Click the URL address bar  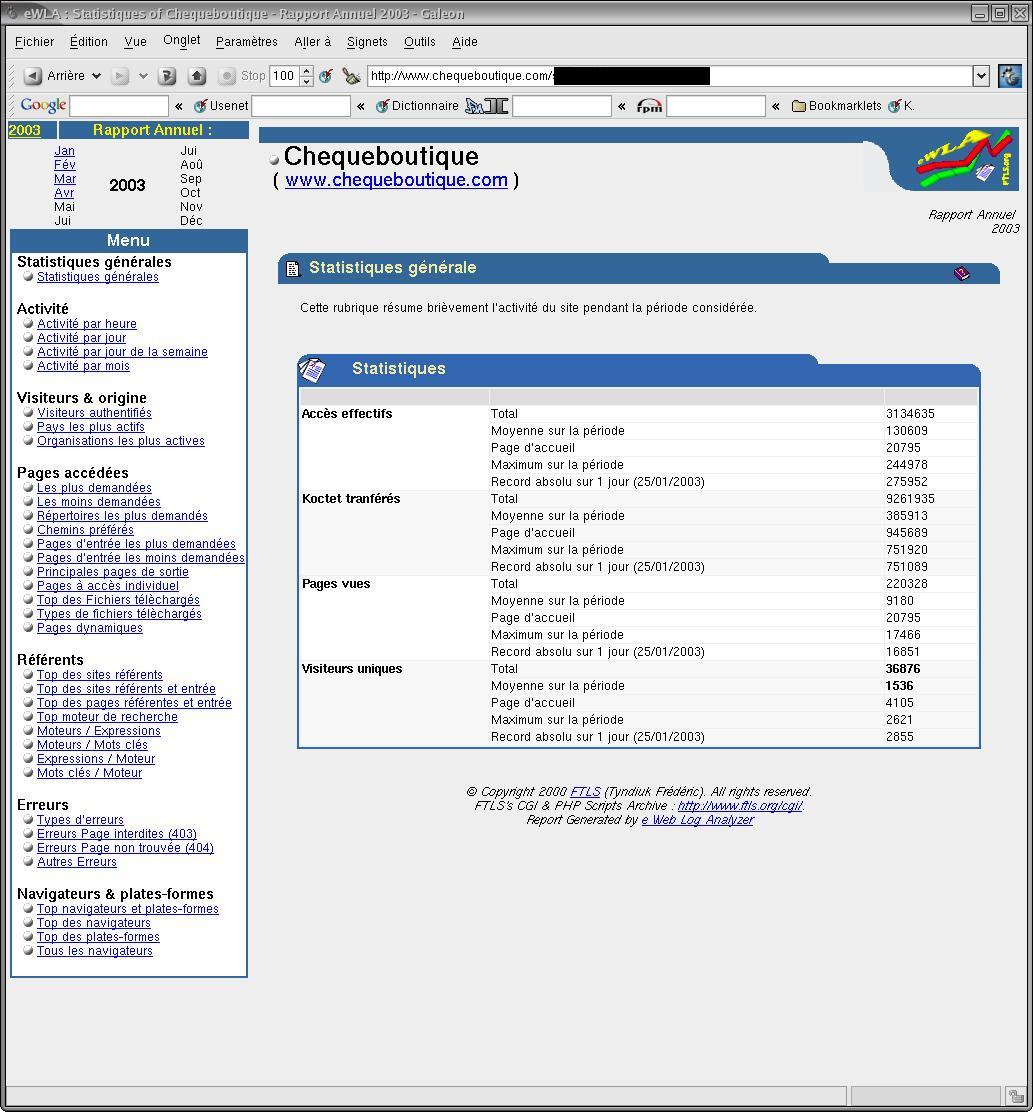(670, 76)
